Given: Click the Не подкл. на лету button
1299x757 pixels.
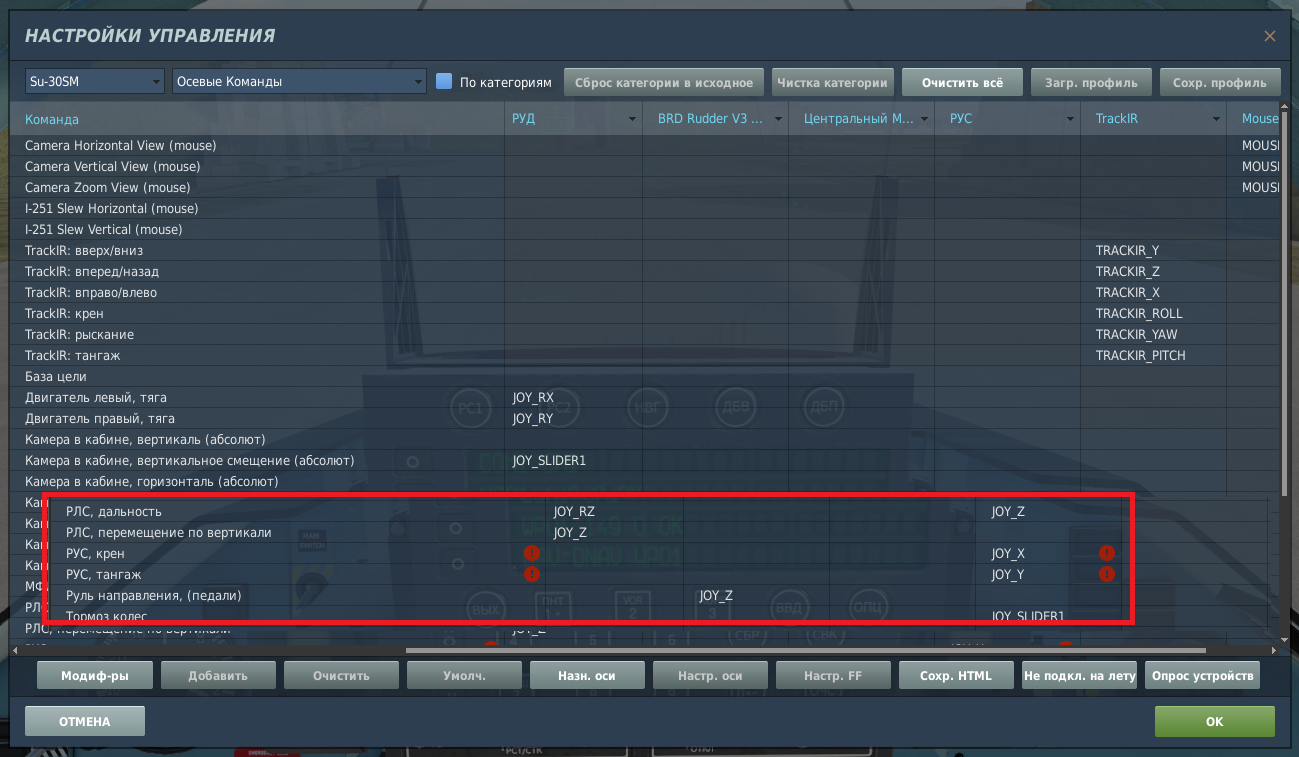Looking at the screenshot, I should tap(1080, 676).
